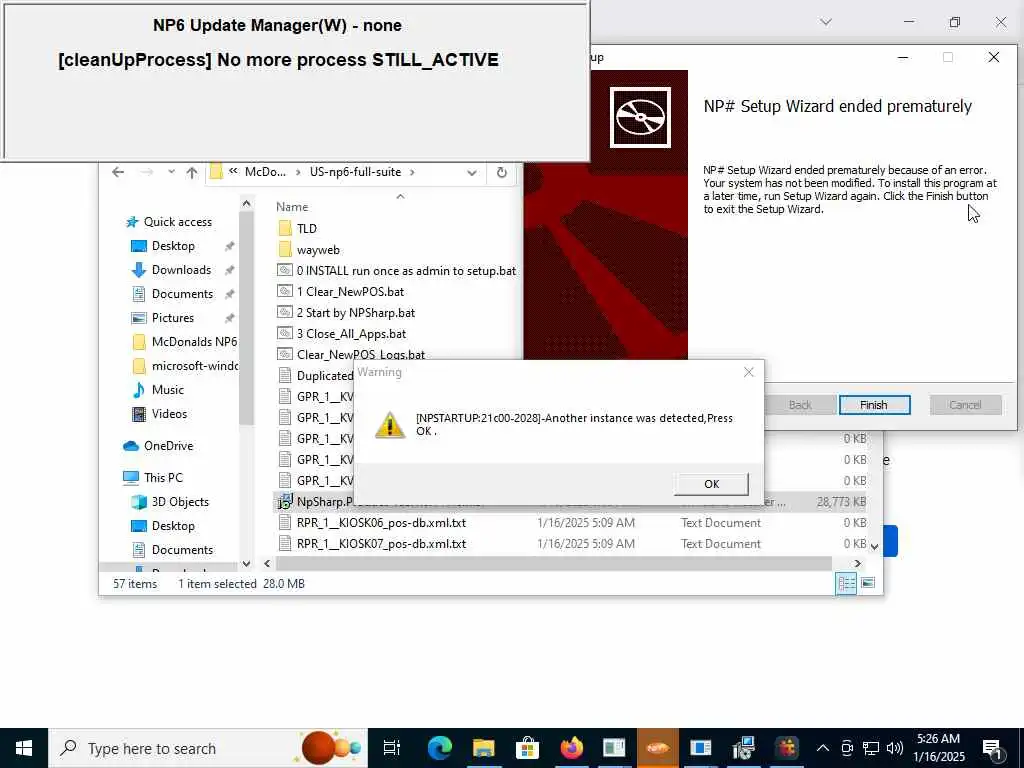Viewport: 1024px width, 768px height.
Task: Launch Firefox from the taskbar
Action: point(571,748)
